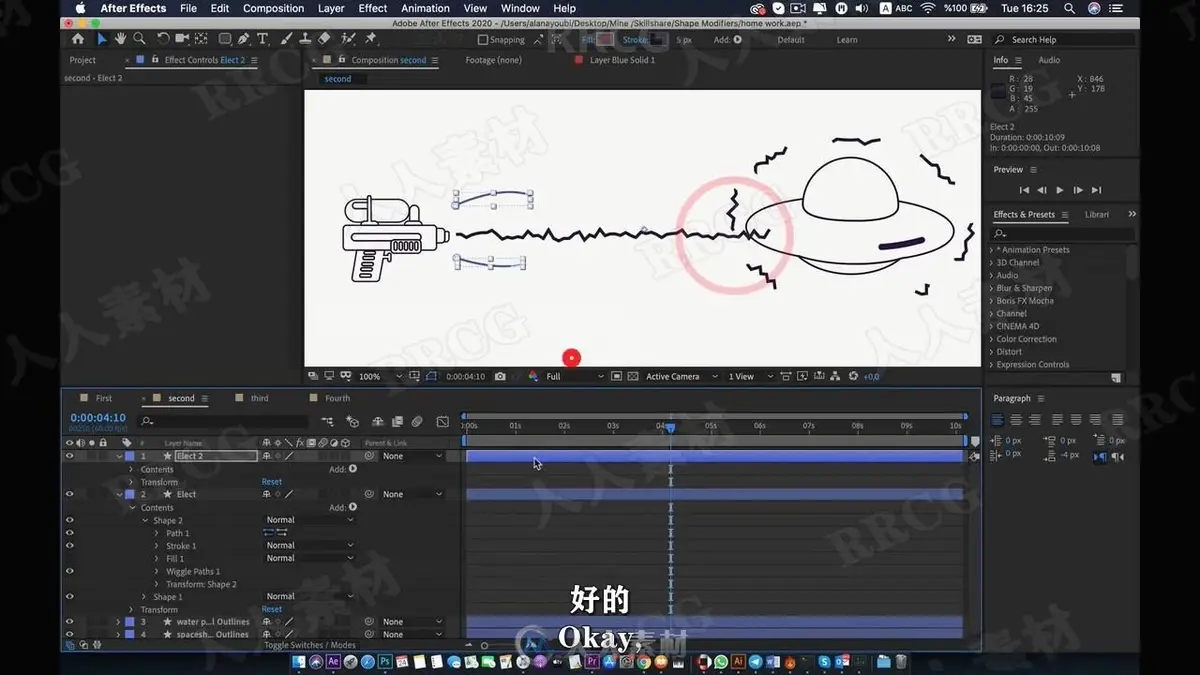
Task: Click Toggle Switches / Modes button
Action: [x=309, y=645]
